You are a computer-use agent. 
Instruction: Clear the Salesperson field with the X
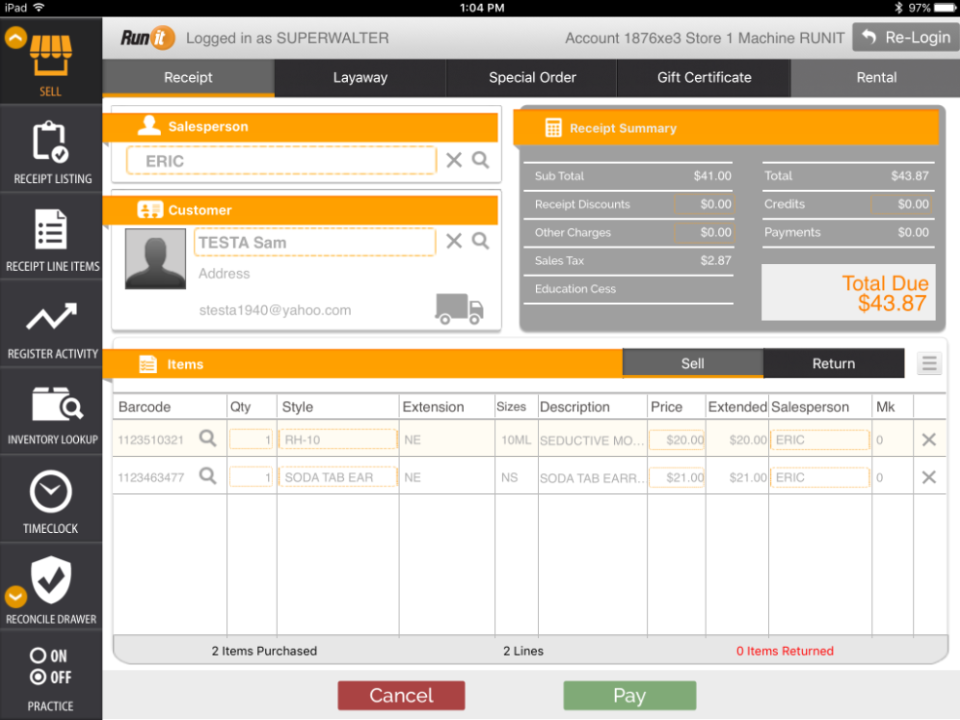point(456,160)
